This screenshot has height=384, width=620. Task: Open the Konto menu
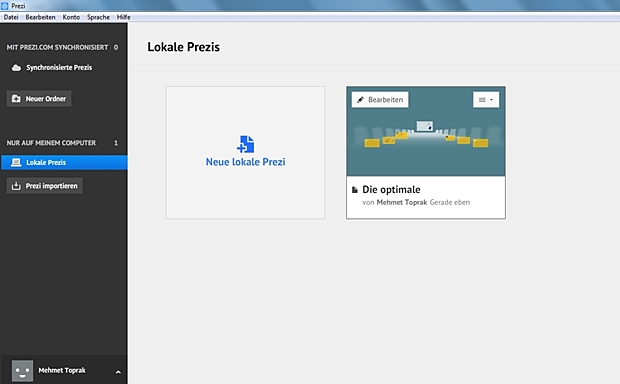pyautogui.click(x=71, y=17)
